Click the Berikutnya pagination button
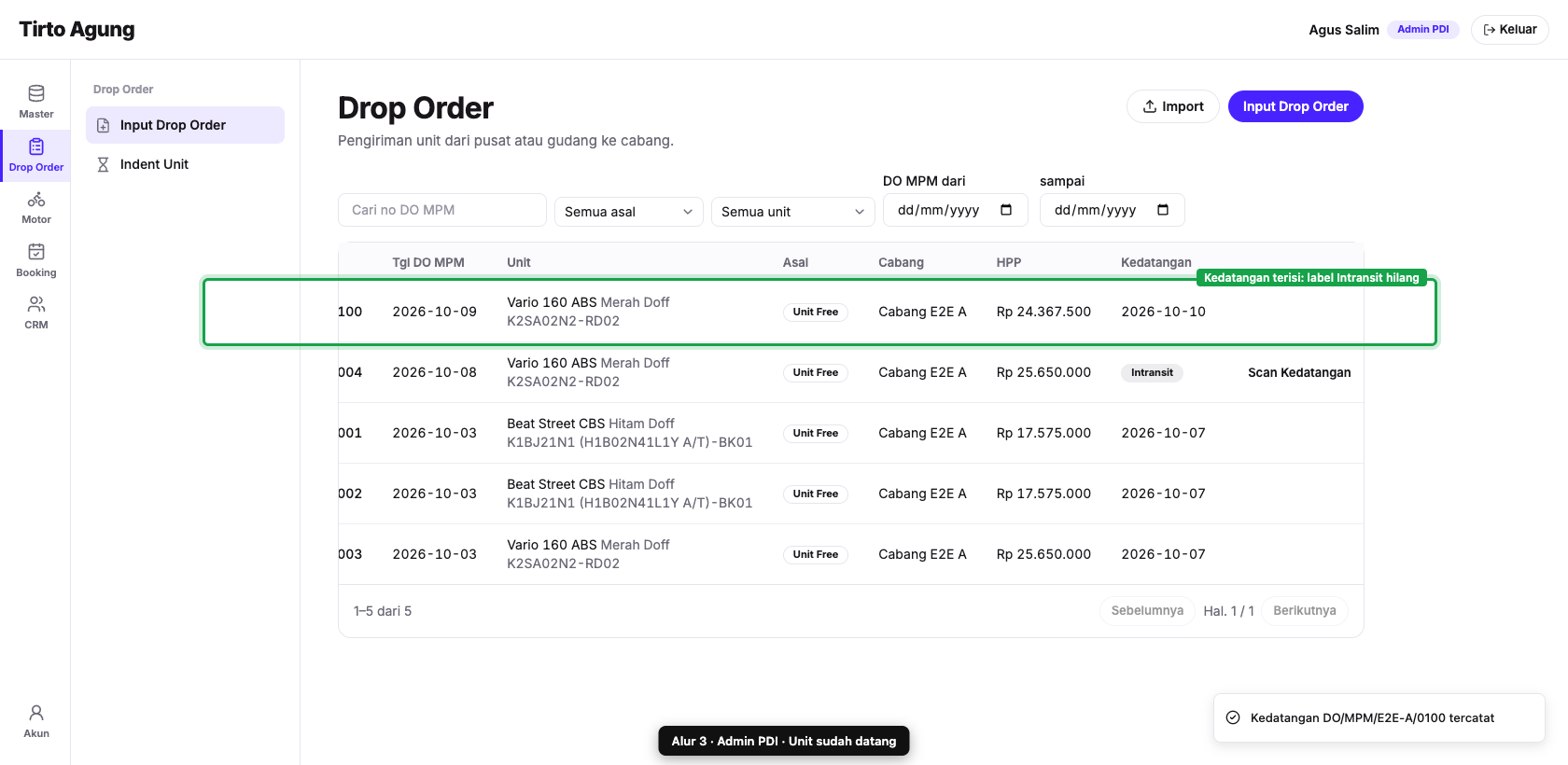Image resolution: width=1568 pixels, height=765 pixels. click(1305, 611)
